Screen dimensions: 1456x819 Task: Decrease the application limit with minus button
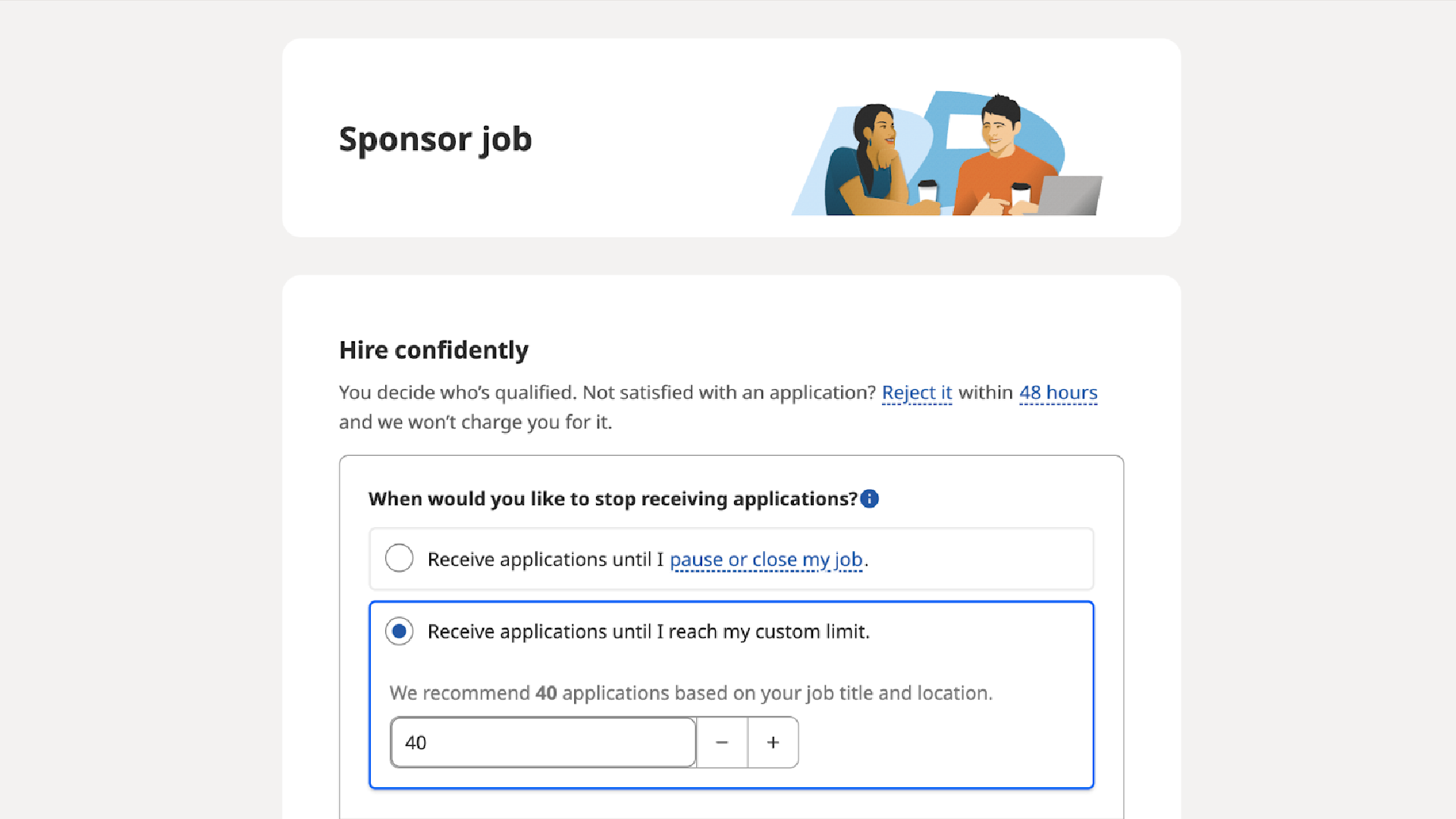(x=722, y=742)
